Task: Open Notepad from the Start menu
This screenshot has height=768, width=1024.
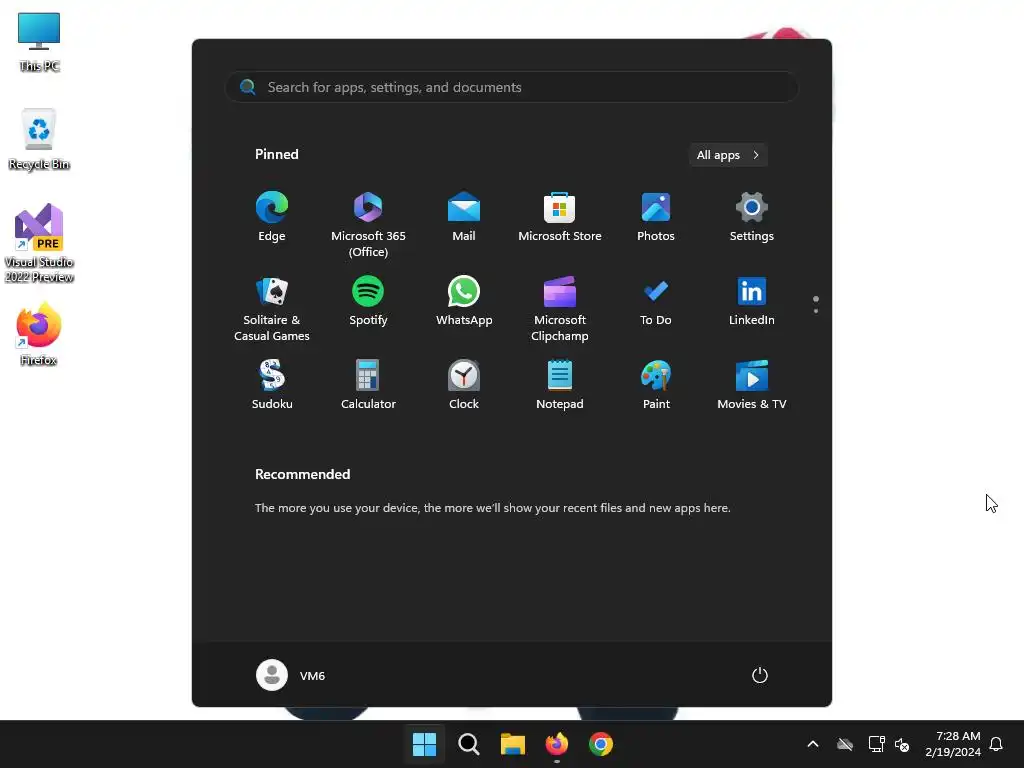Action: (560, 385)
